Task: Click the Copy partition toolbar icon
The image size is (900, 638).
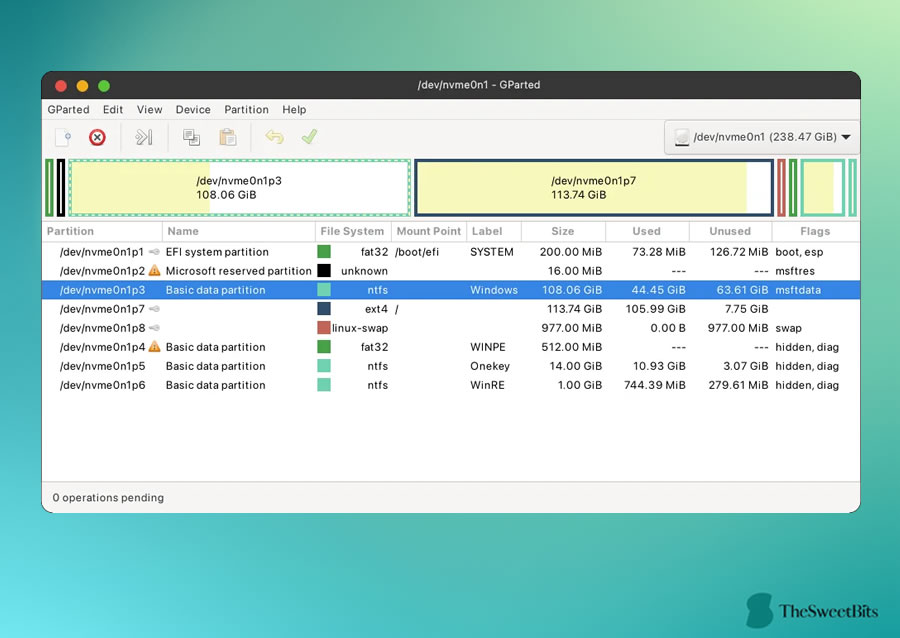Action: click(191, 137)
